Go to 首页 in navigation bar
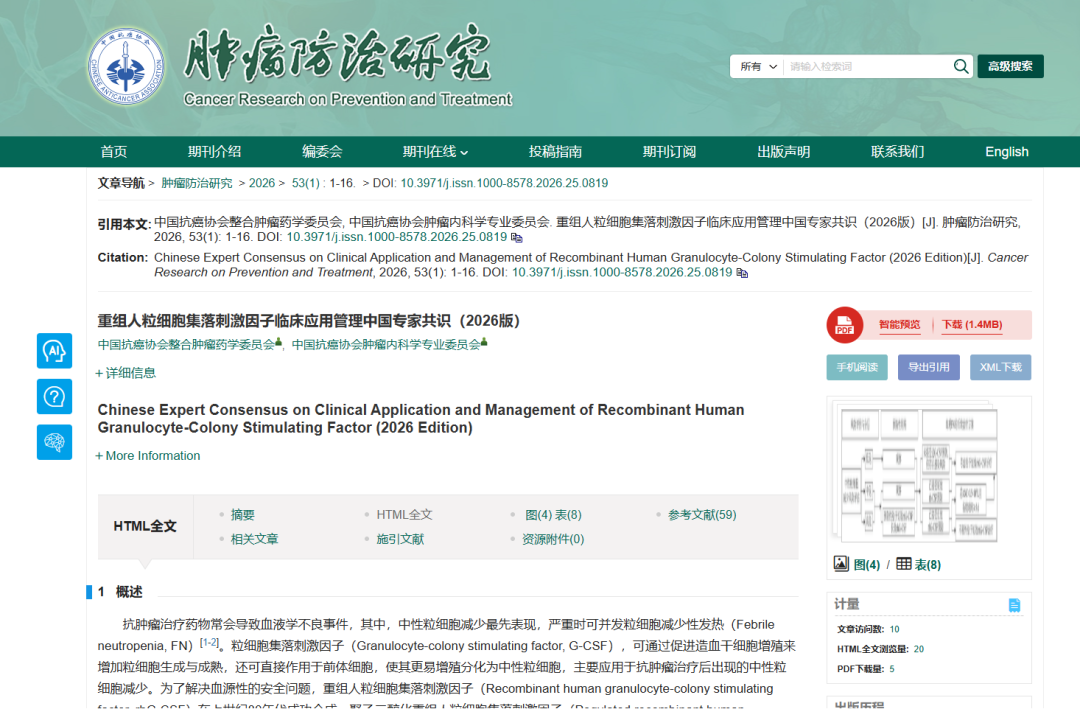1080x709 pixels. [114, 152]
